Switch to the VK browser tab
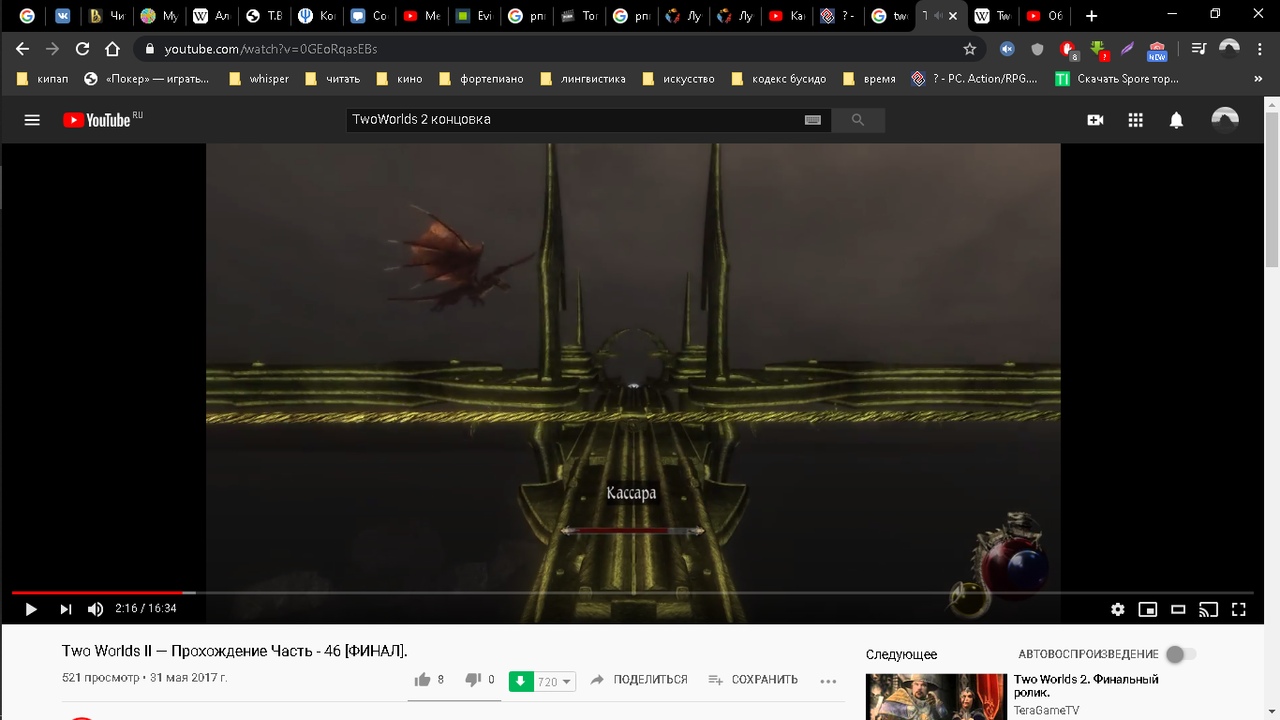This screenshot has width=1280, height=720. [63, 16]
